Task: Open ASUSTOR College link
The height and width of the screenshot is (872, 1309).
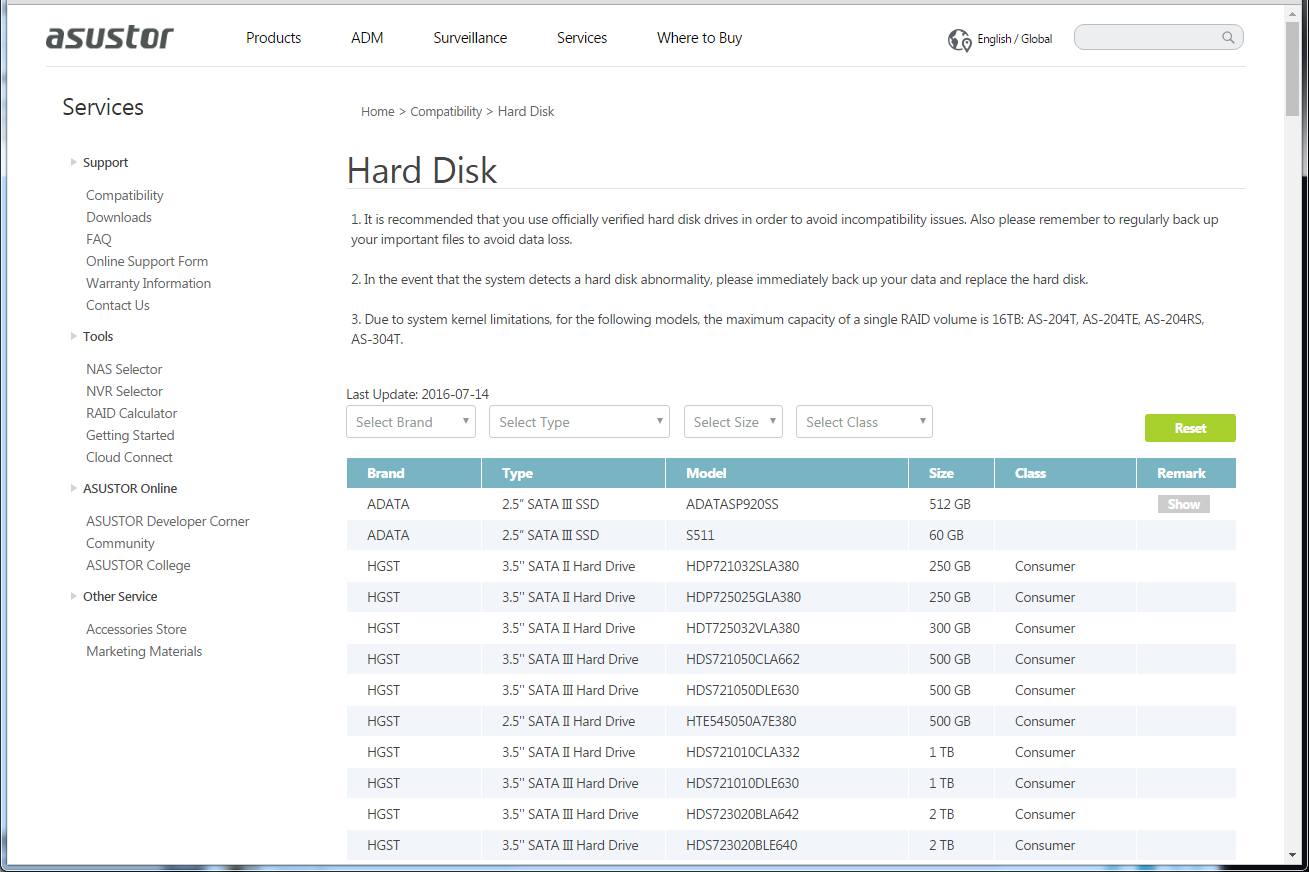Action: click(138, 566)
